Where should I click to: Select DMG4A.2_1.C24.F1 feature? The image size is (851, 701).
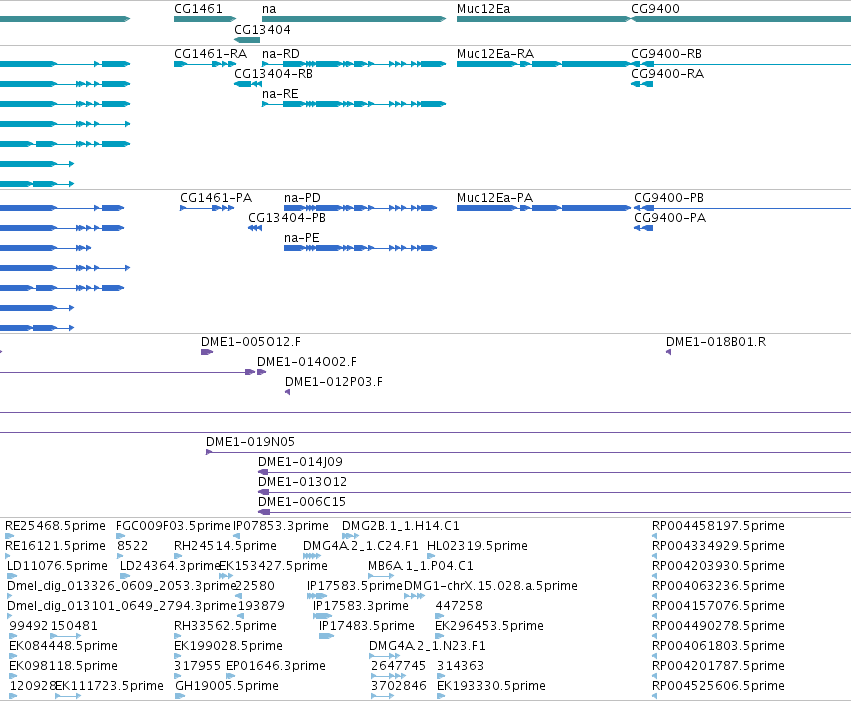coord(361,546)
